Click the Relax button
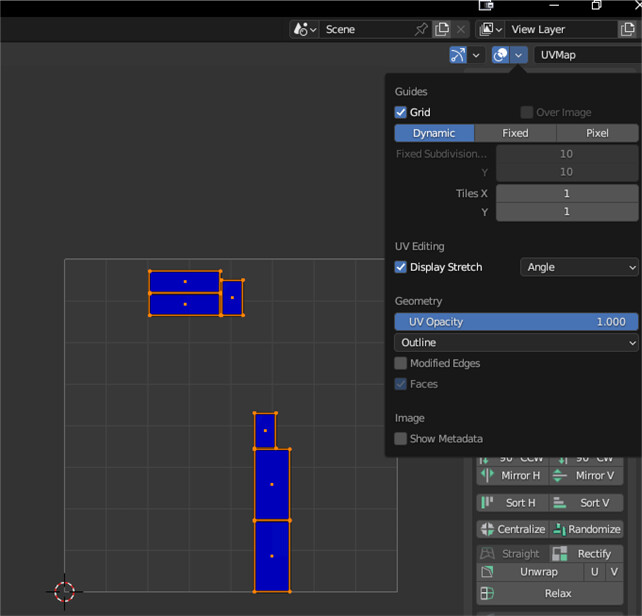Viewport: 642px width, 616px height. pyautogui.click(x=550, y=593)
